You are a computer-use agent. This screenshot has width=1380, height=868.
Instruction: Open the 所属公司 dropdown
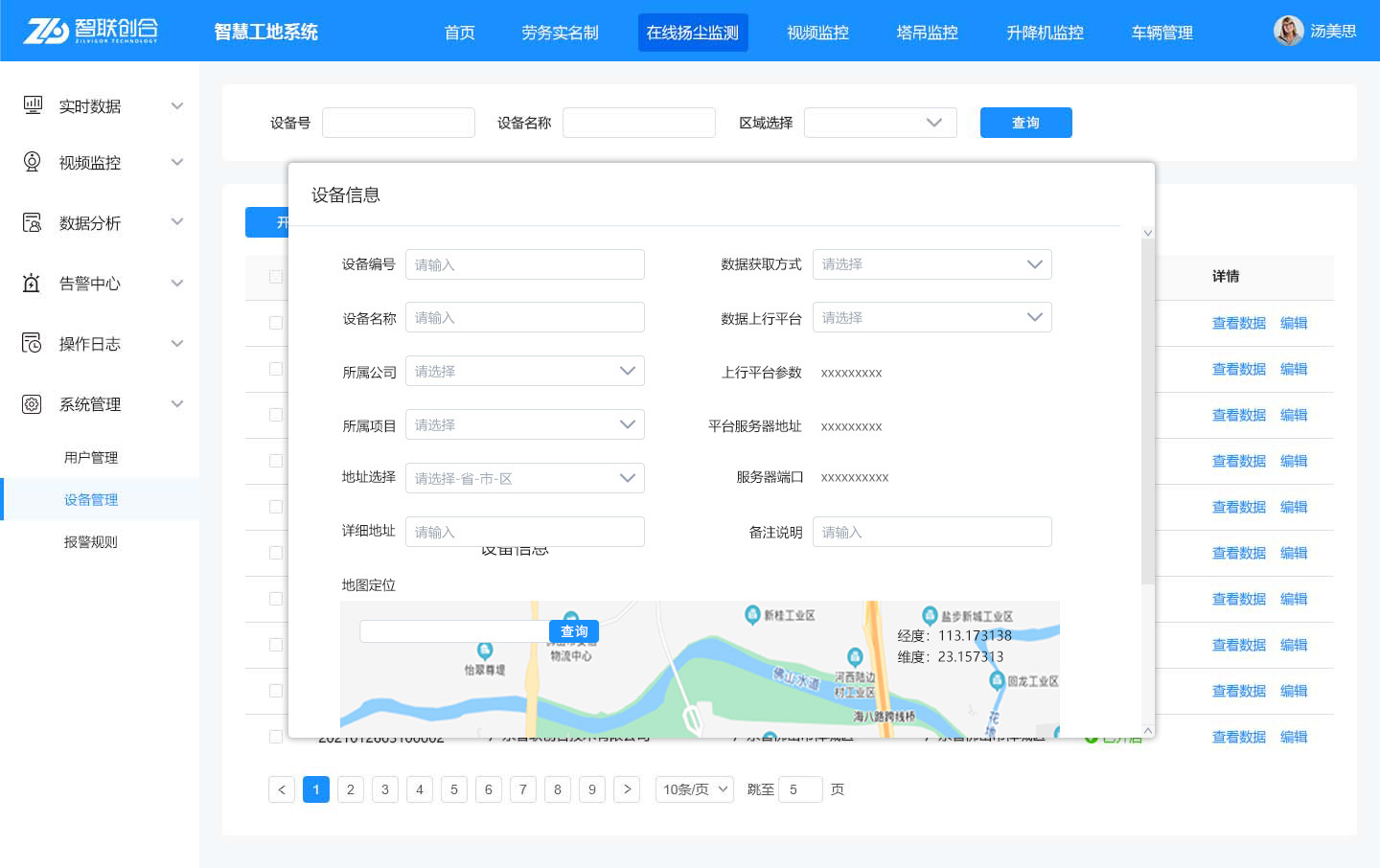coord(524,372)
